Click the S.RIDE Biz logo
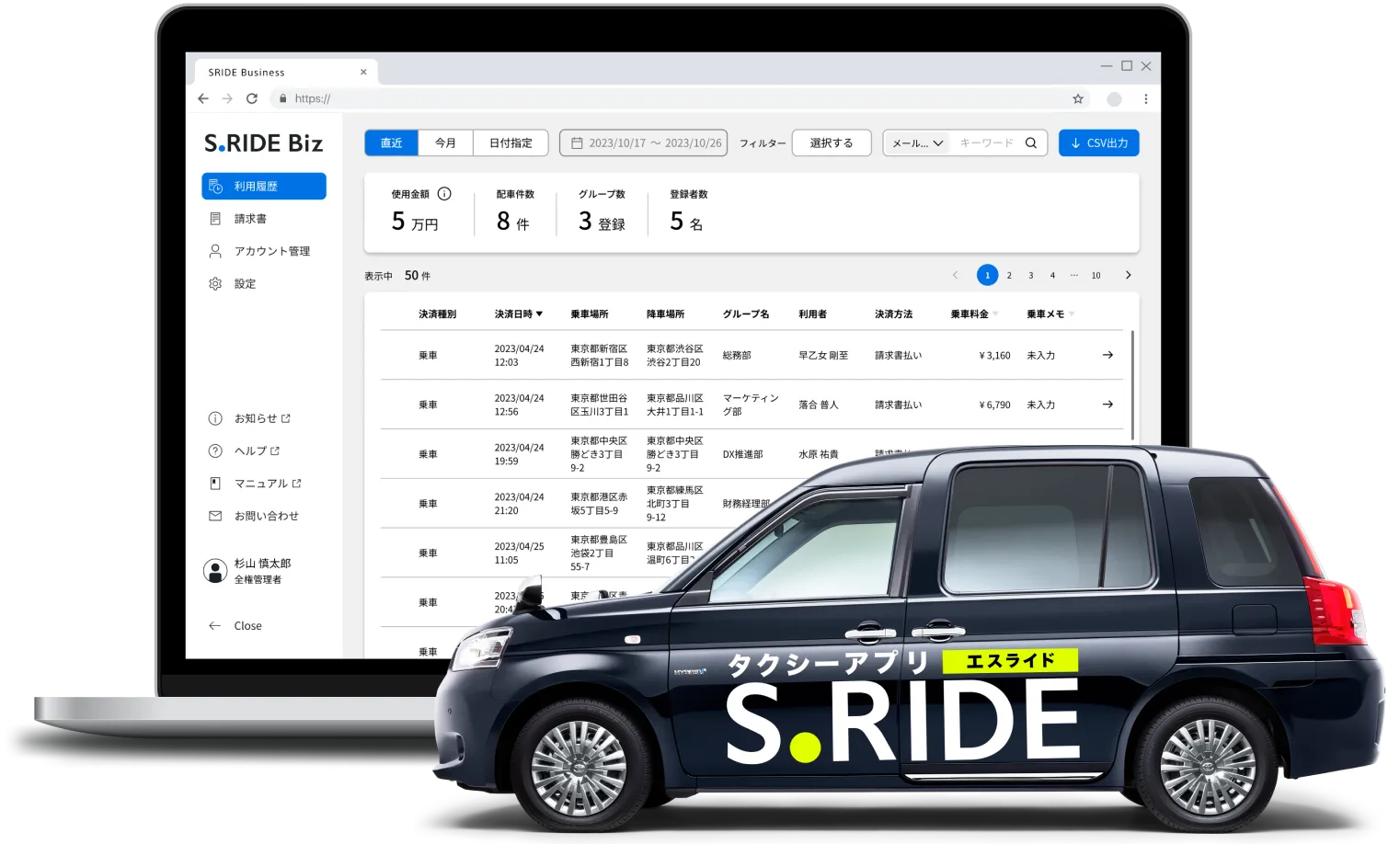Screen dimensions: 1400x844 coord(263,143)
